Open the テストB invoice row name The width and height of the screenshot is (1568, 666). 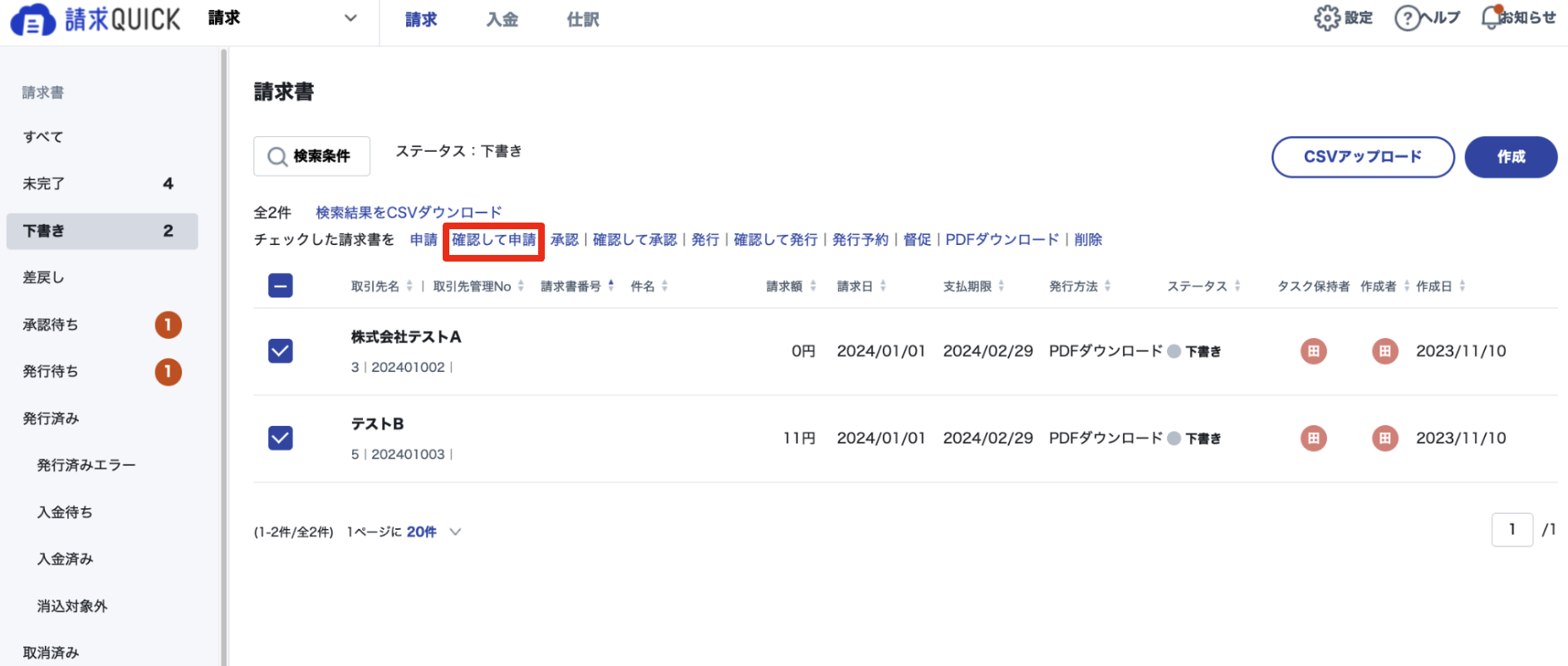377,424
